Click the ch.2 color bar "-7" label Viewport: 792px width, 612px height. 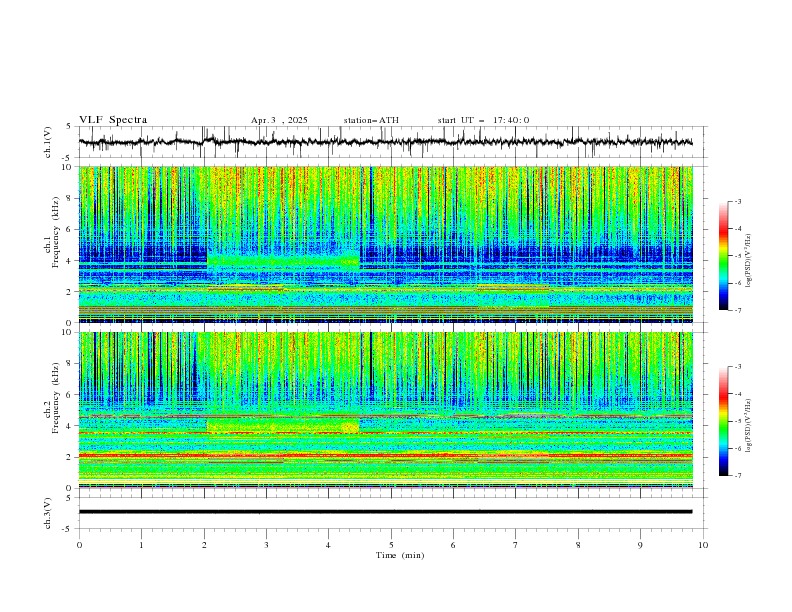coord(738,476)
